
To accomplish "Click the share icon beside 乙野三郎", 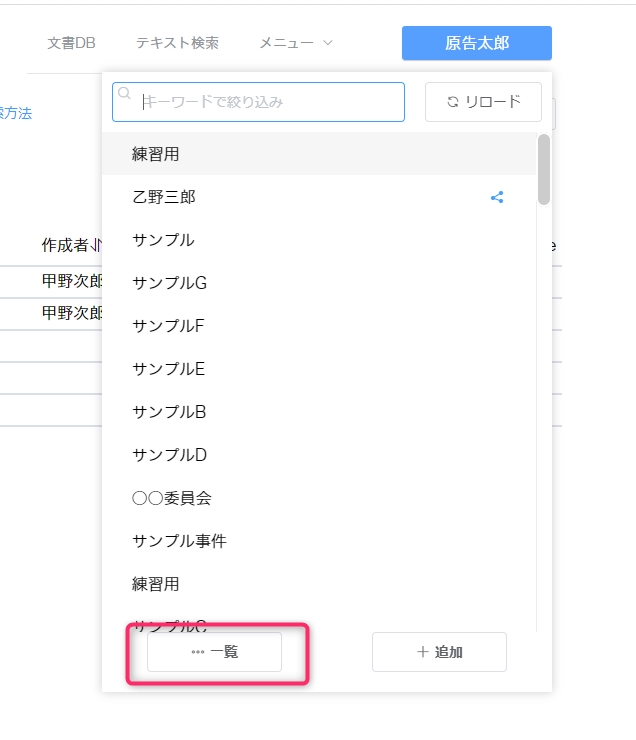I will (x=497, y=197).
